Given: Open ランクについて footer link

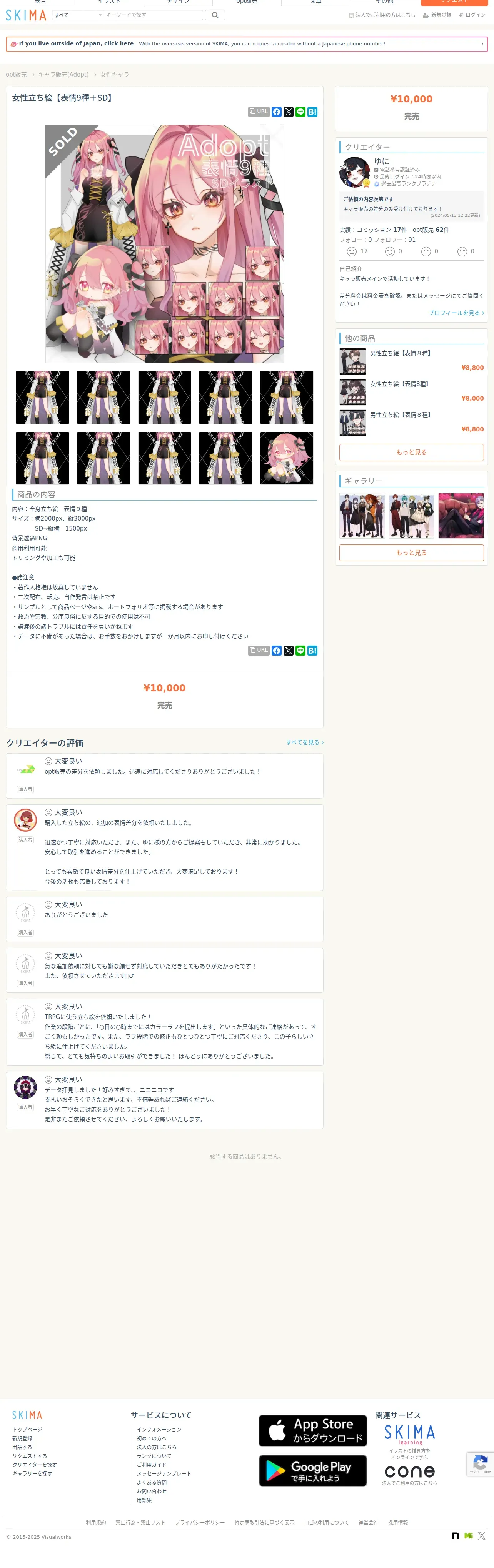Looking at the screenshot, I should (x=154, y=1456).
